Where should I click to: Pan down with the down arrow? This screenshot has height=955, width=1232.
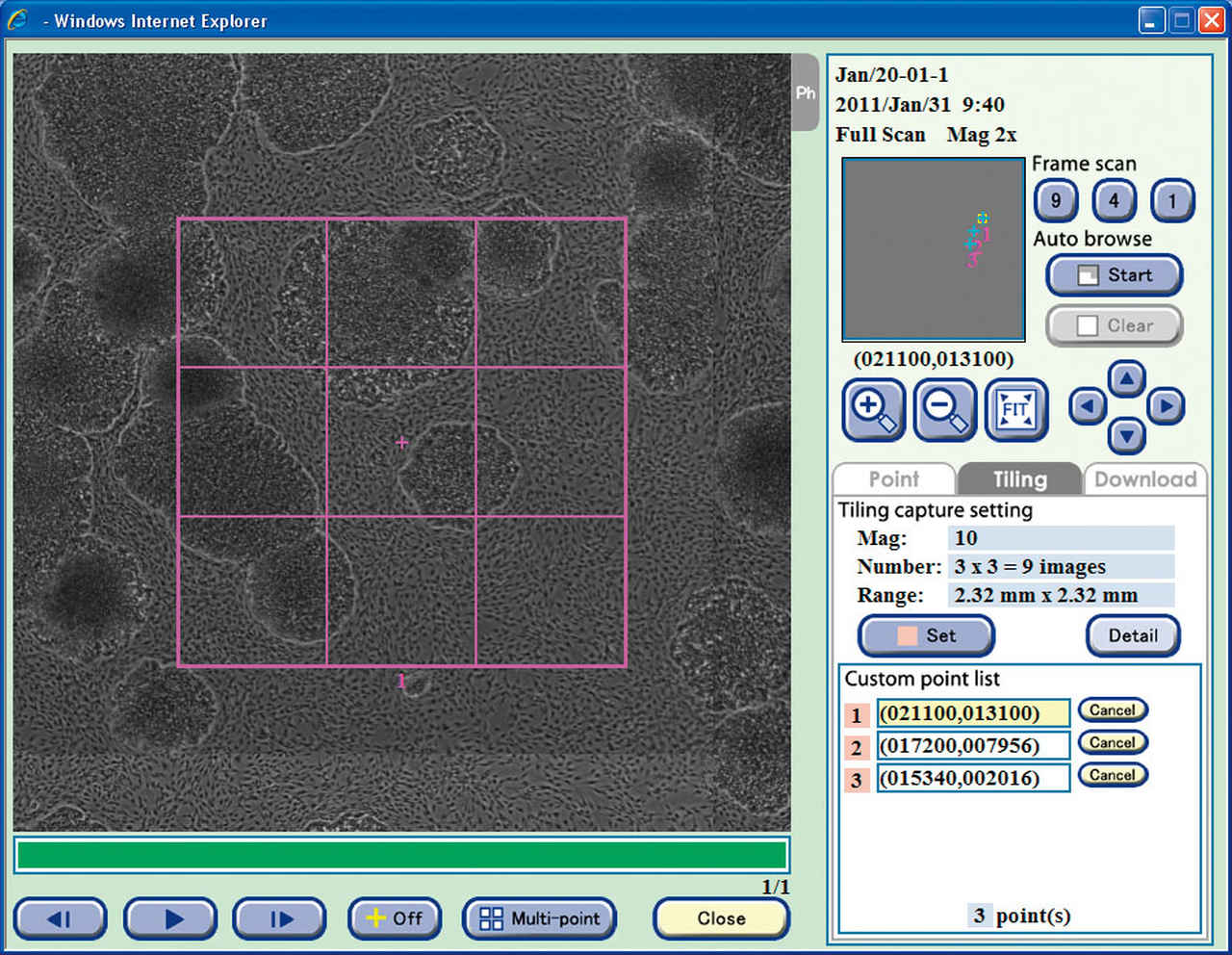point(1126,437)
